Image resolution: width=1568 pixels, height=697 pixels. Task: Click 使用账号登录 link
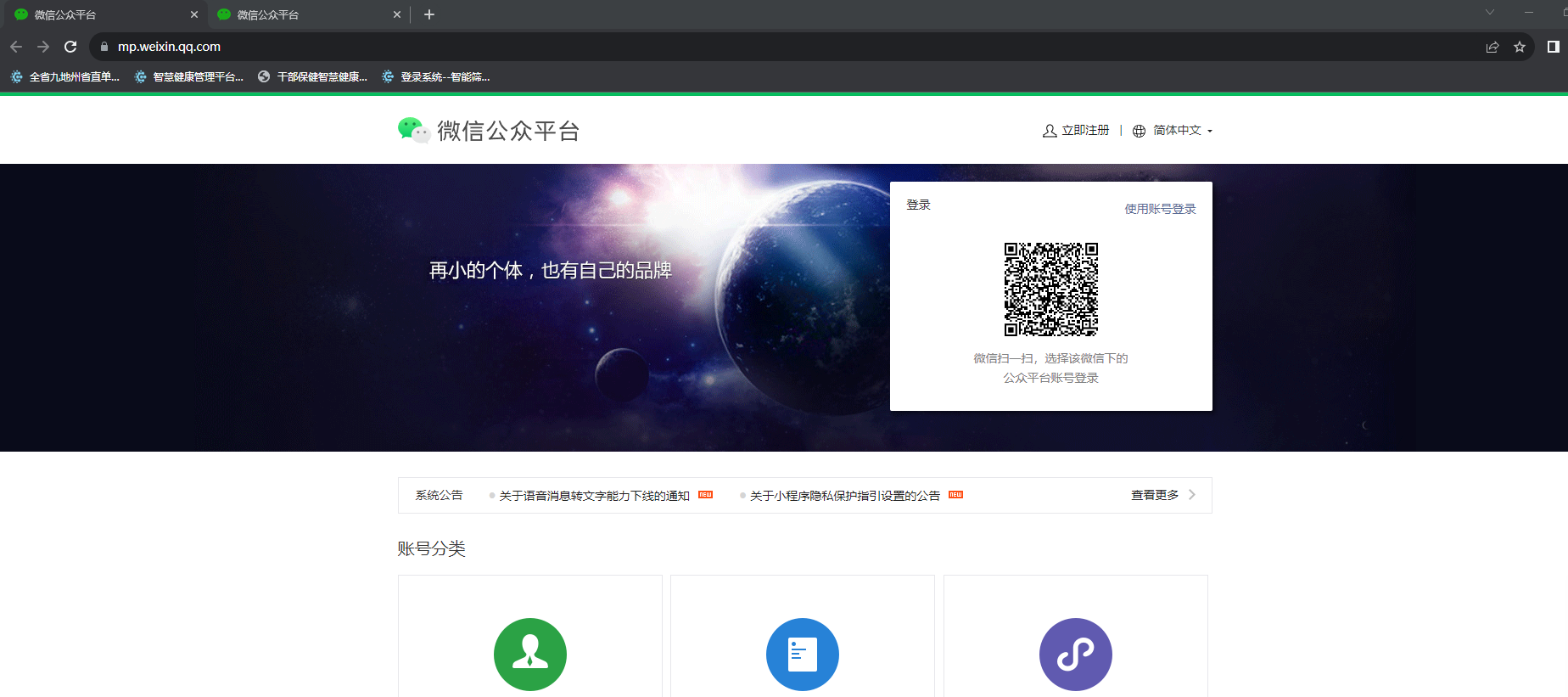click(1160, 209)
